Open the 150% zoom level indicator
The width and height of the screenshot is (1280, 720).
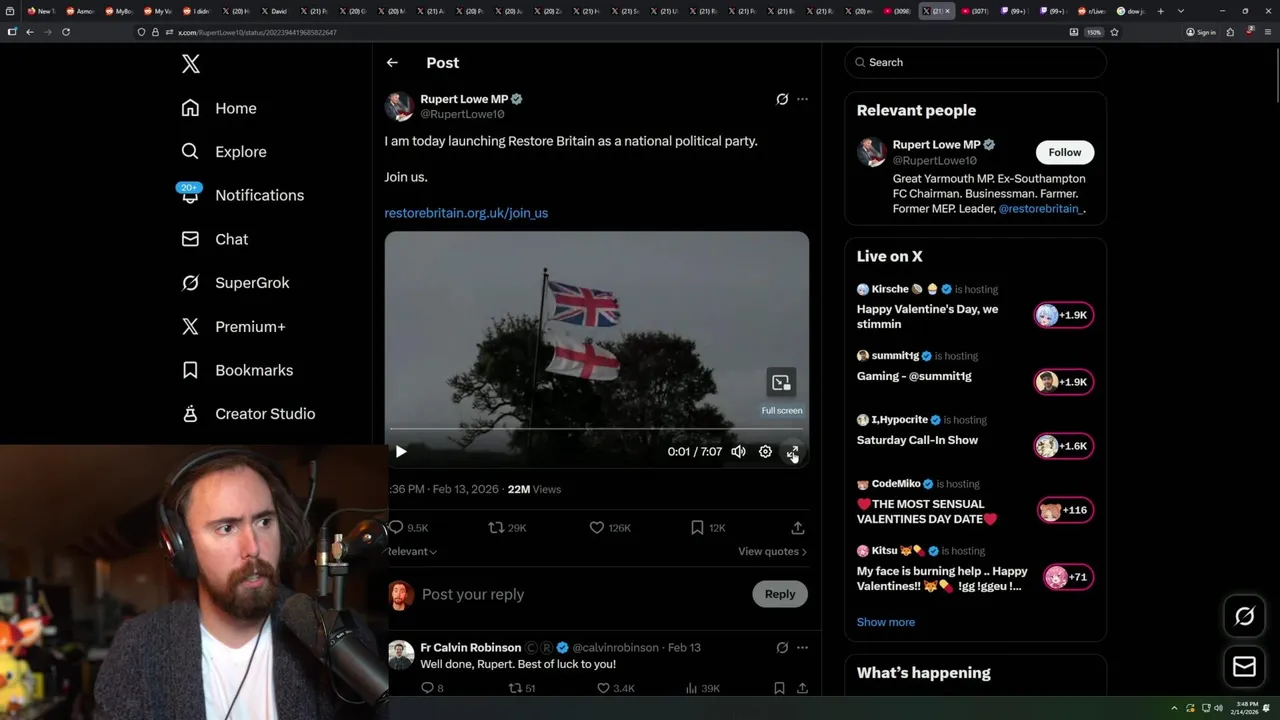click(1094, 32)
